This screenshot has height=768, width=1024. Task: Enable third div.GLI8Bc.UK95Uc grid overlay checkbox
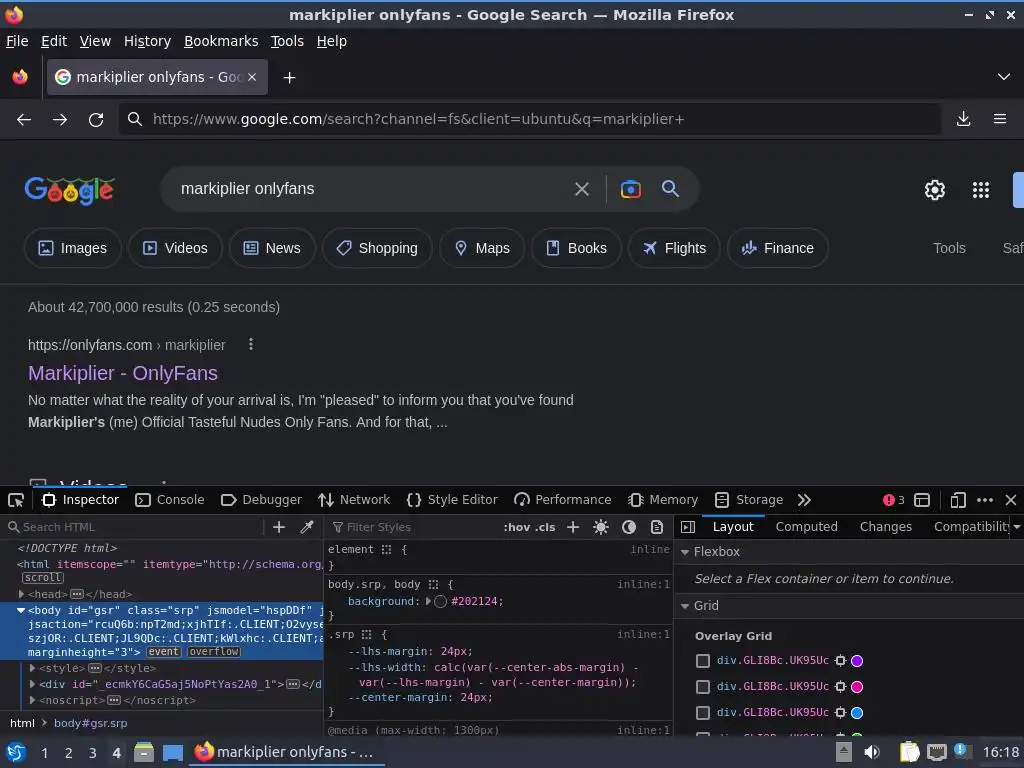(x=703, y=713)
